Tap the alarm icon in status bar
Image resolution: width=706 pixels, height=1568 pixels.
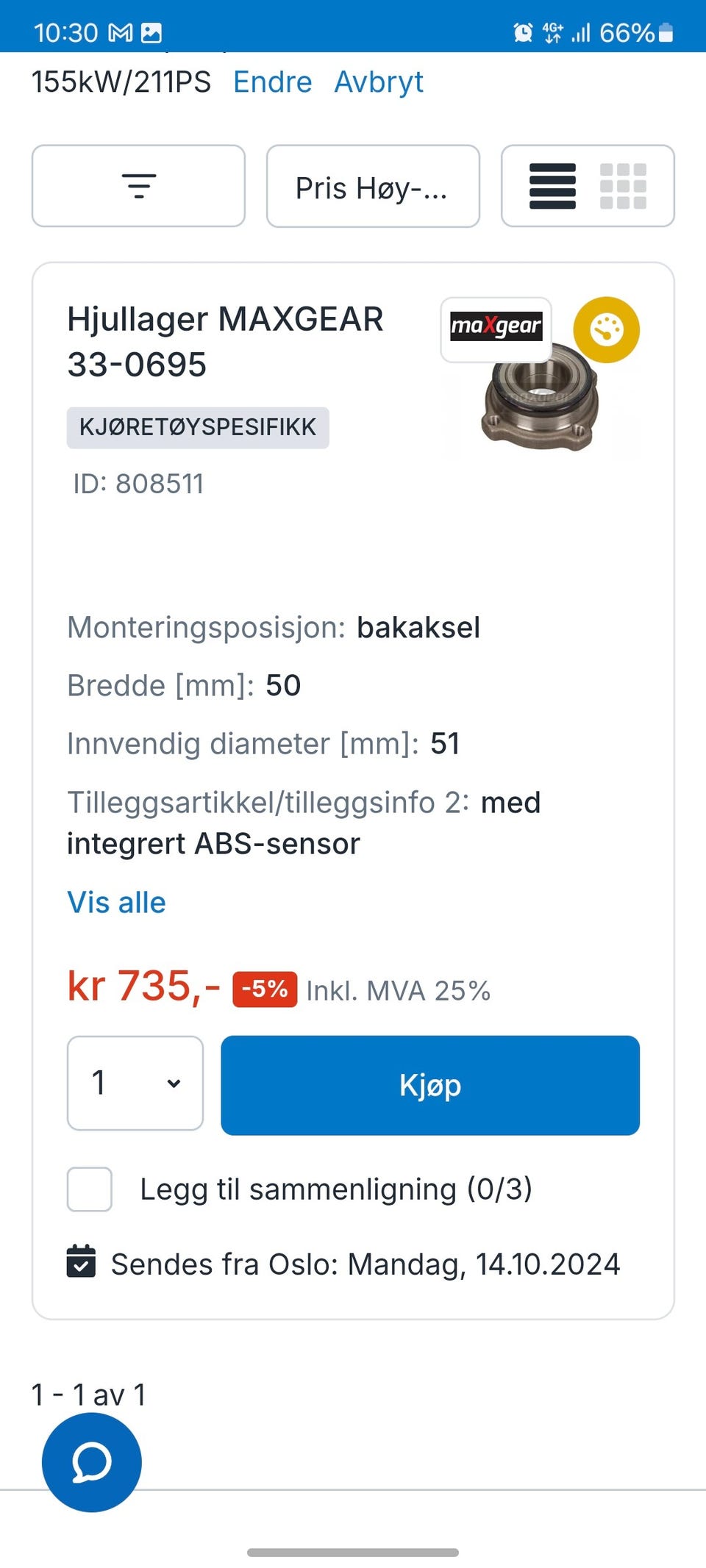pyautogui.click(x=523, y=32)
